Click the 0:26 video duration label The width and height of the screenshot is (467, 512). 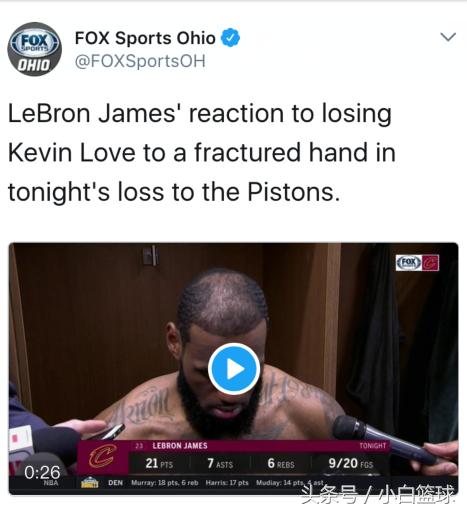(42, 472)
